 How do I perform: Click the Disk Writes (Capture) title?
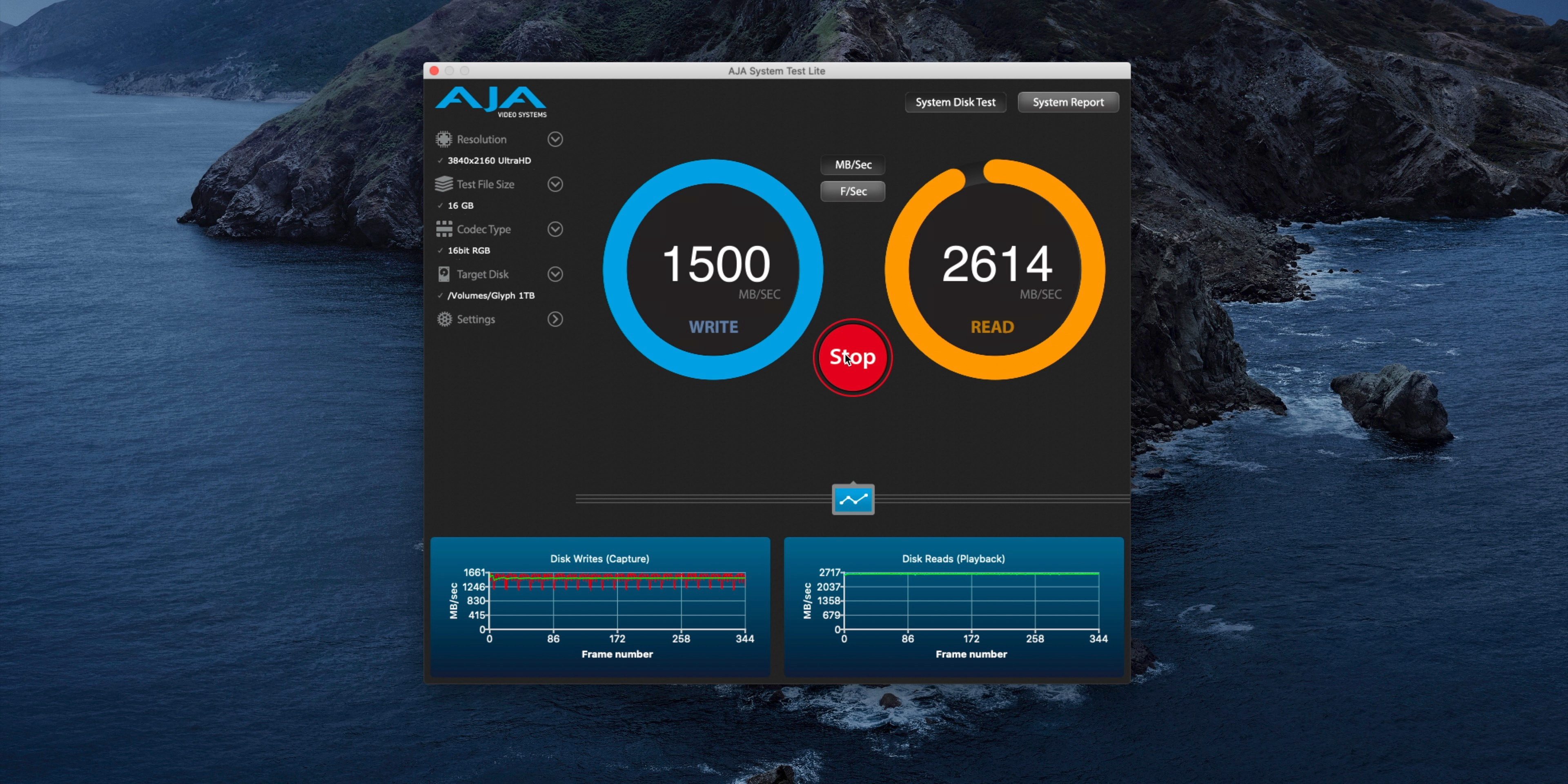pos(599,559)
